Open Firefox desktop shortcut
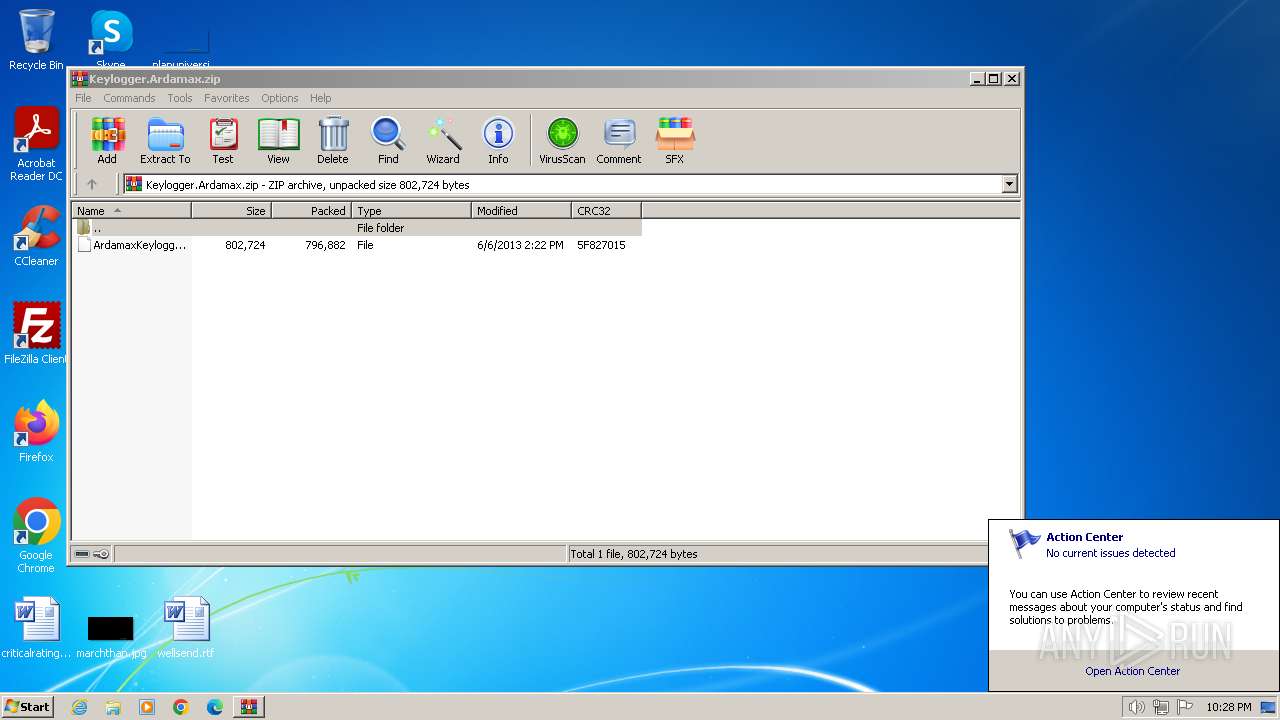The width and height of the screenshot is (1280, 720). [36, 432]
